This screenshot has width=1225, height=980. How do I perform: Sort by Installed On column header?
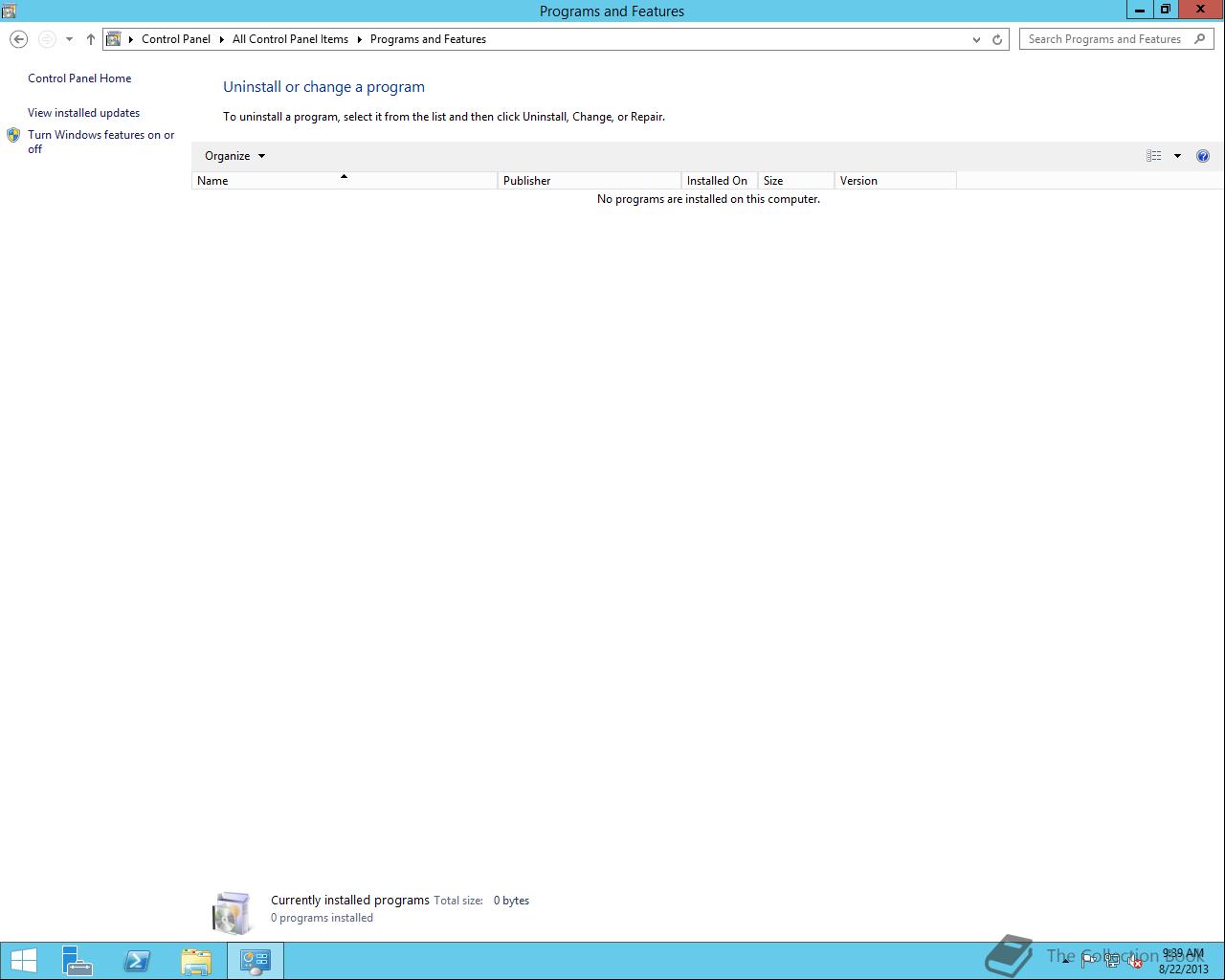[x=720, y=181]
